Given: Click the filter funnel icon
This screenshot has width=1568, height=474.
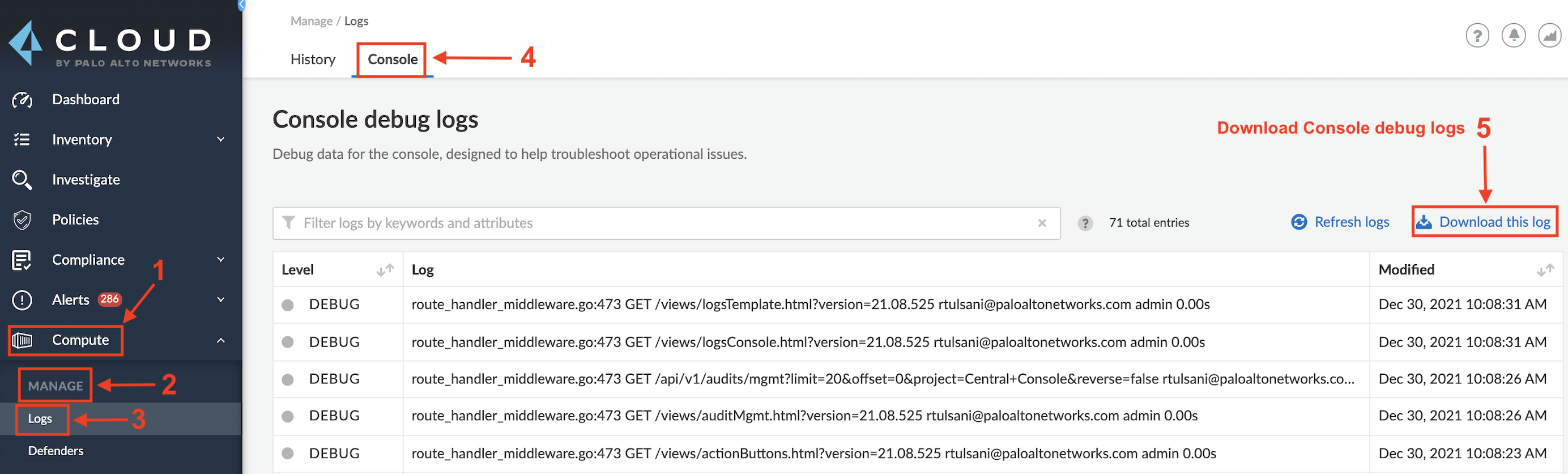Looking at the screenshot, I should click(289, 223).
